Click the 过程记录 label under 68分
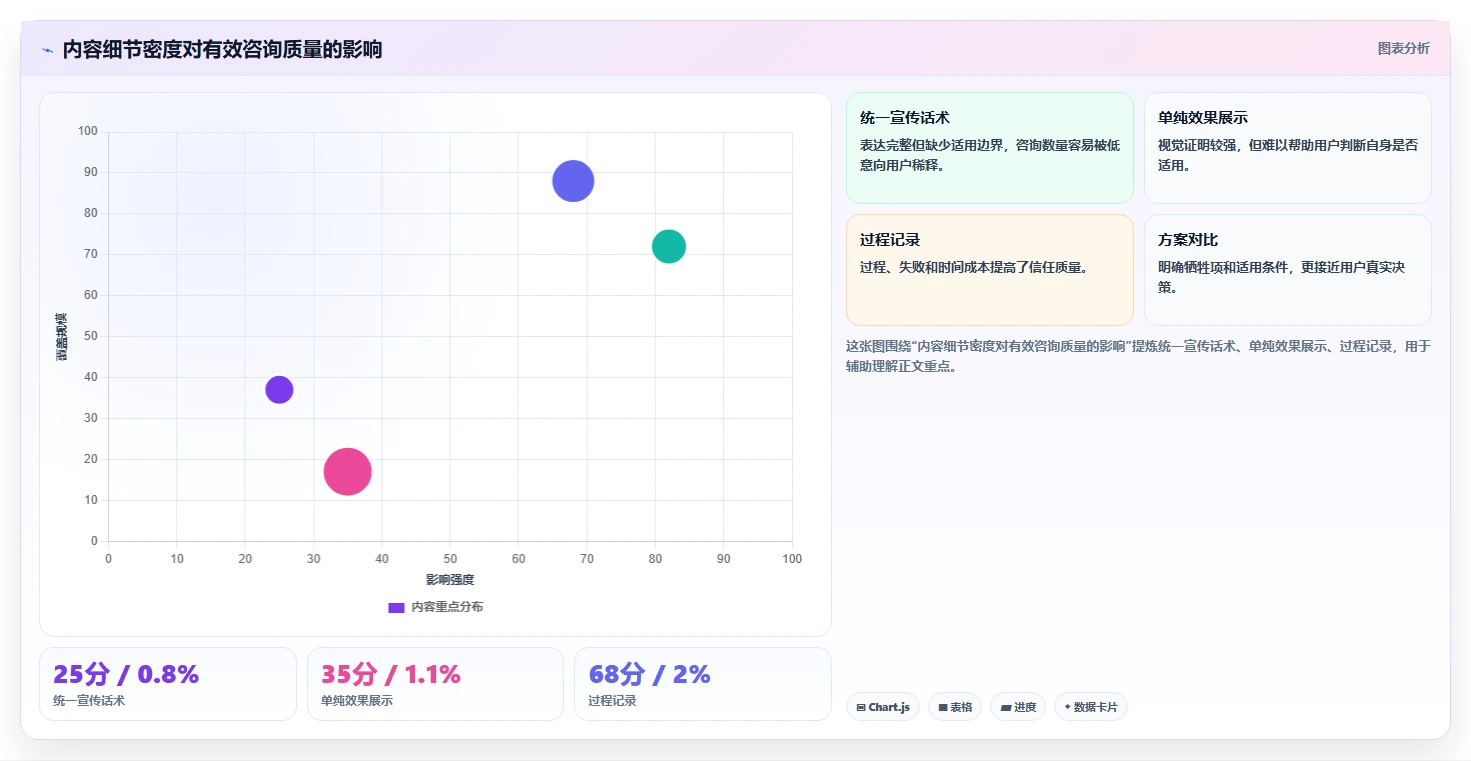The width and height of the screenshot is (1471, 761). pyautogui.click(x=613, y=701)
